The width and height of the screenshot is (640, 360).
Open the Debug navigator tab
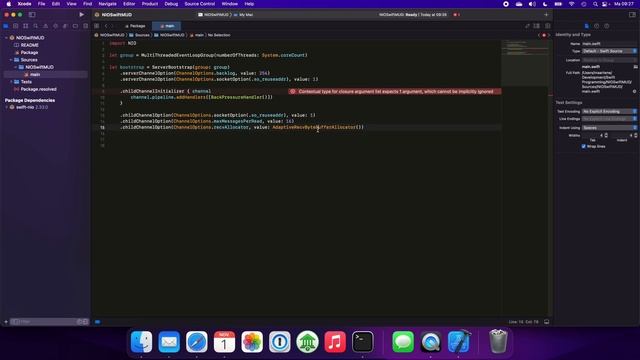(65, 26)
